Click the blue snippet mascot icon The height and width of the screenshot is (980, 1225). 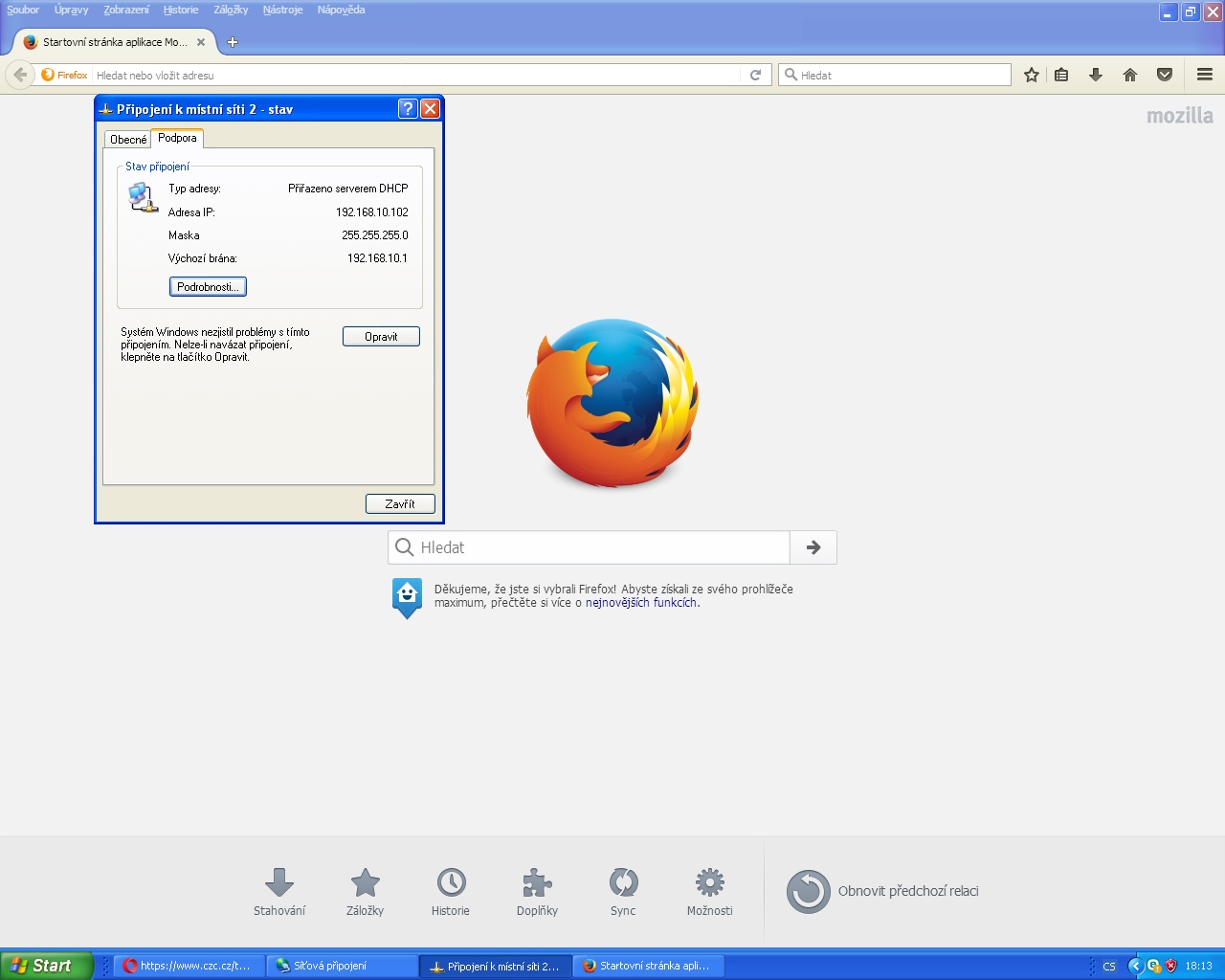tap(408, 598)
